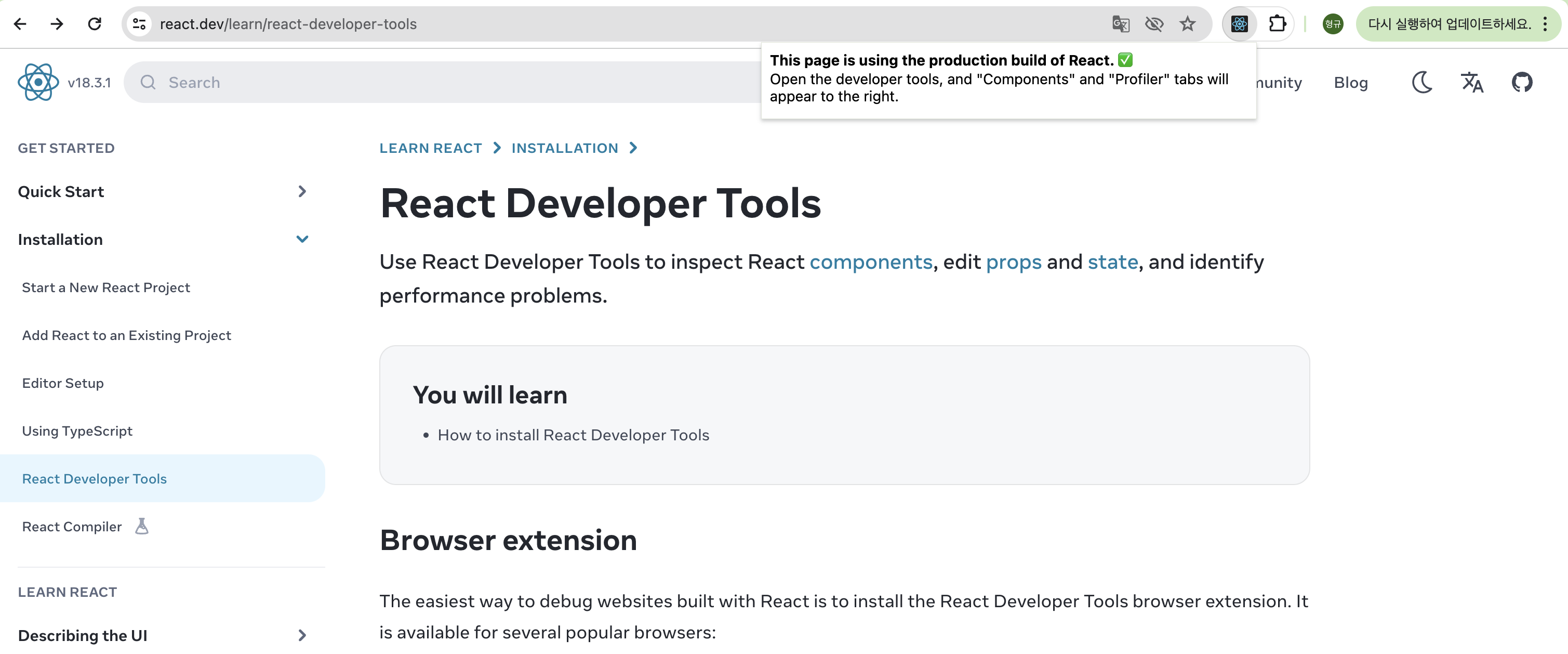Click the flask icon beside React Compiler
The height and width of the screenshot is (654, 1568).
click(x=142, y=526)
